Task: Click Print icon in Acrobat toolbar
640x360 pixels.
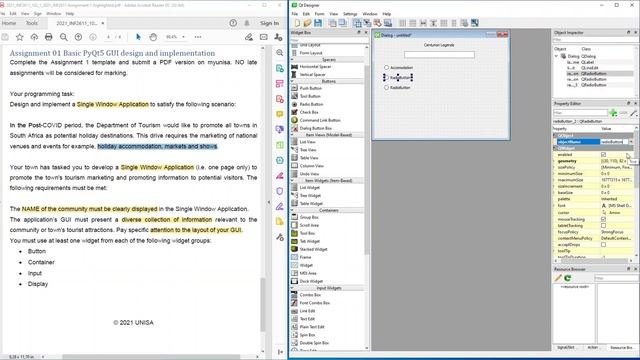Action: 49,37
